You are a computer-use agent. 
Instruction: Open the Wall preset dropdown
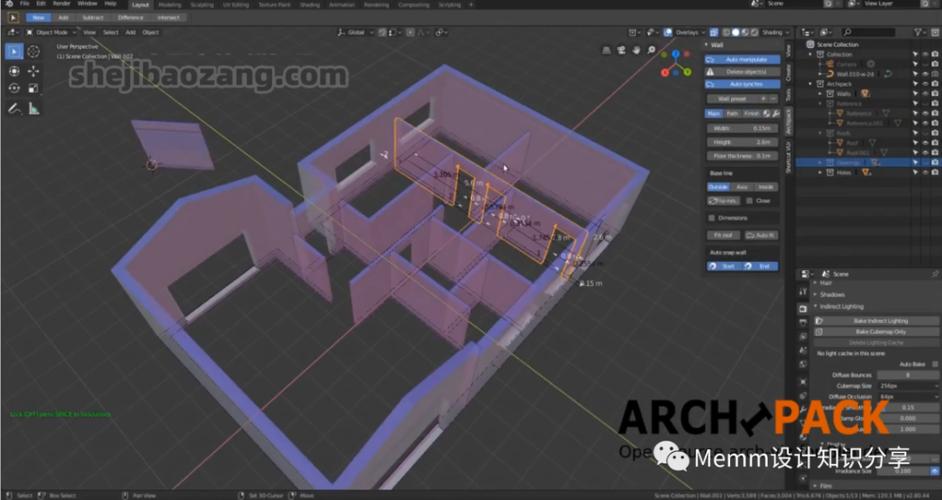click(732, 99)
